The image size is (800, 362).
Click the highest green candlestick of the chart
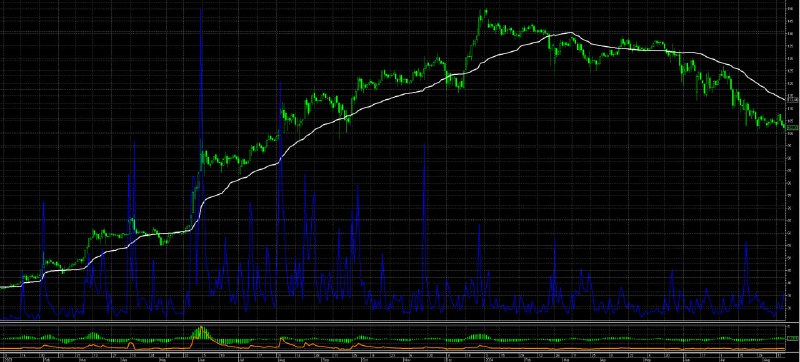point(485,11)
